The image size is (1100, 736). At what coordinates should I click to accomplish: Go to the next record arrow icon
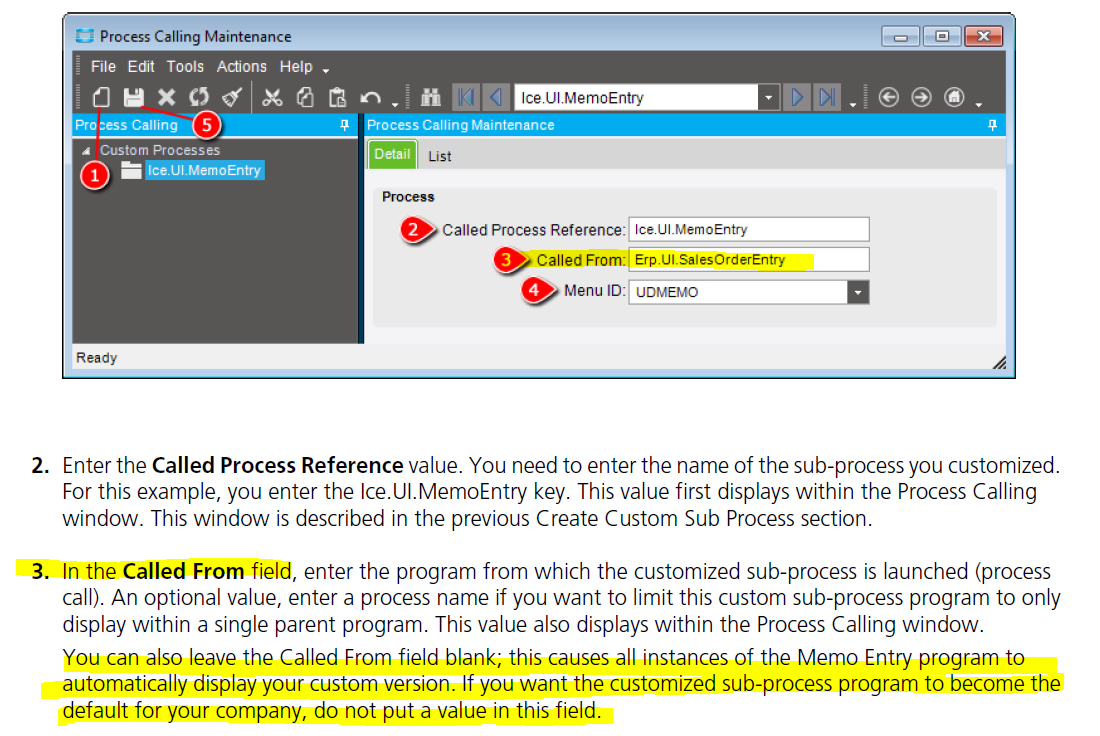coord(797,97)
